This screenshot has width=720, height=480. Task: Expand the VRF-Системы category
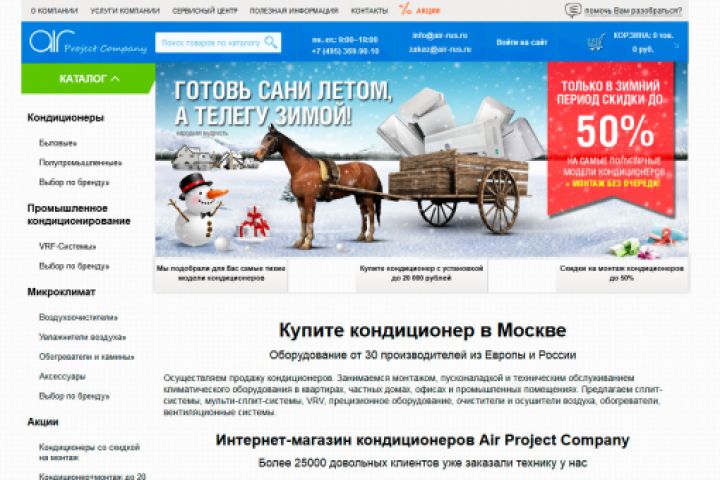pyautogui.click(x=68, y=247)
